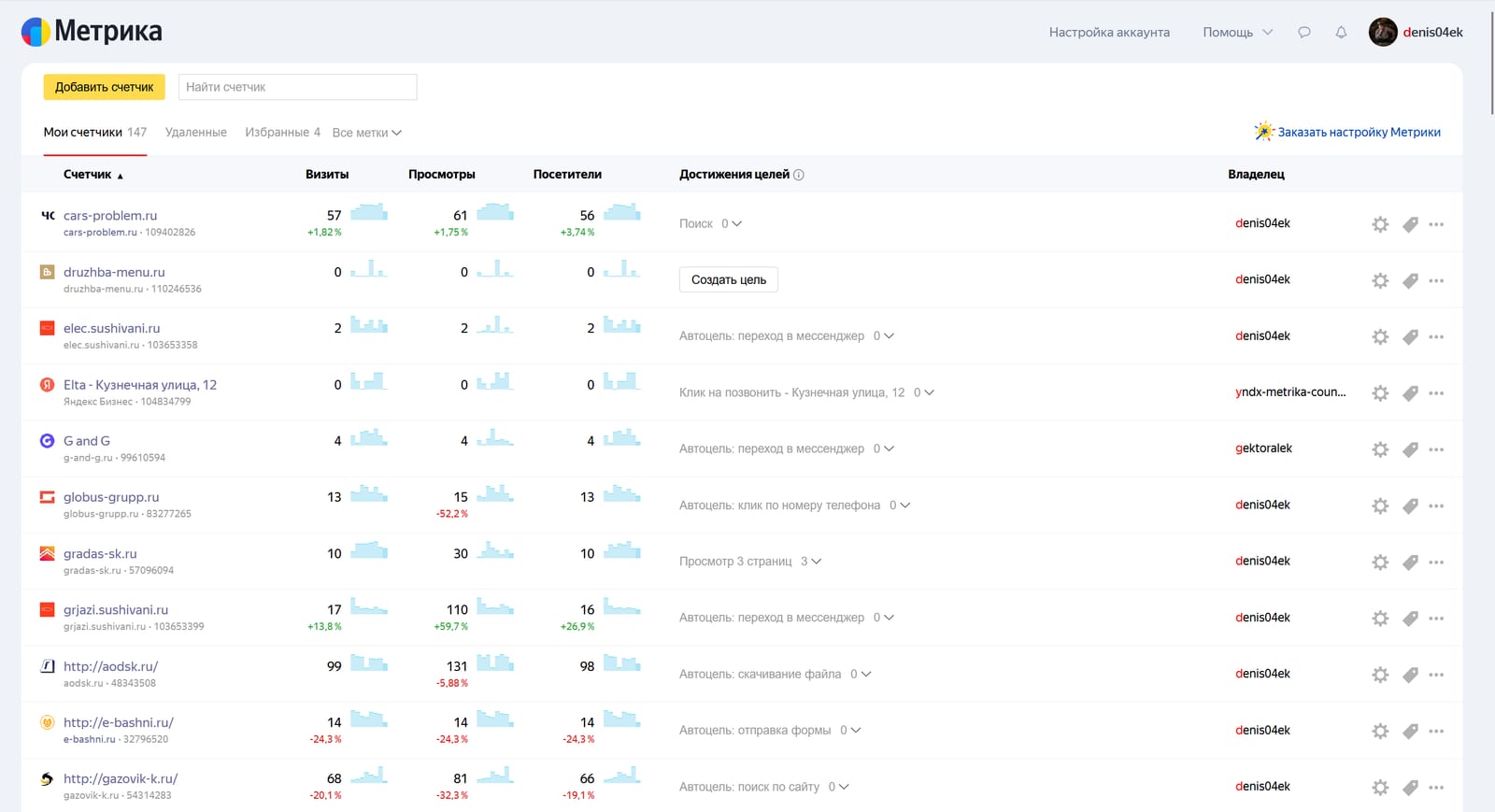Sort by Просмотры column header
Image resolution: width=1495 pixels, height=812 pixels.
[x=442, y=175]
